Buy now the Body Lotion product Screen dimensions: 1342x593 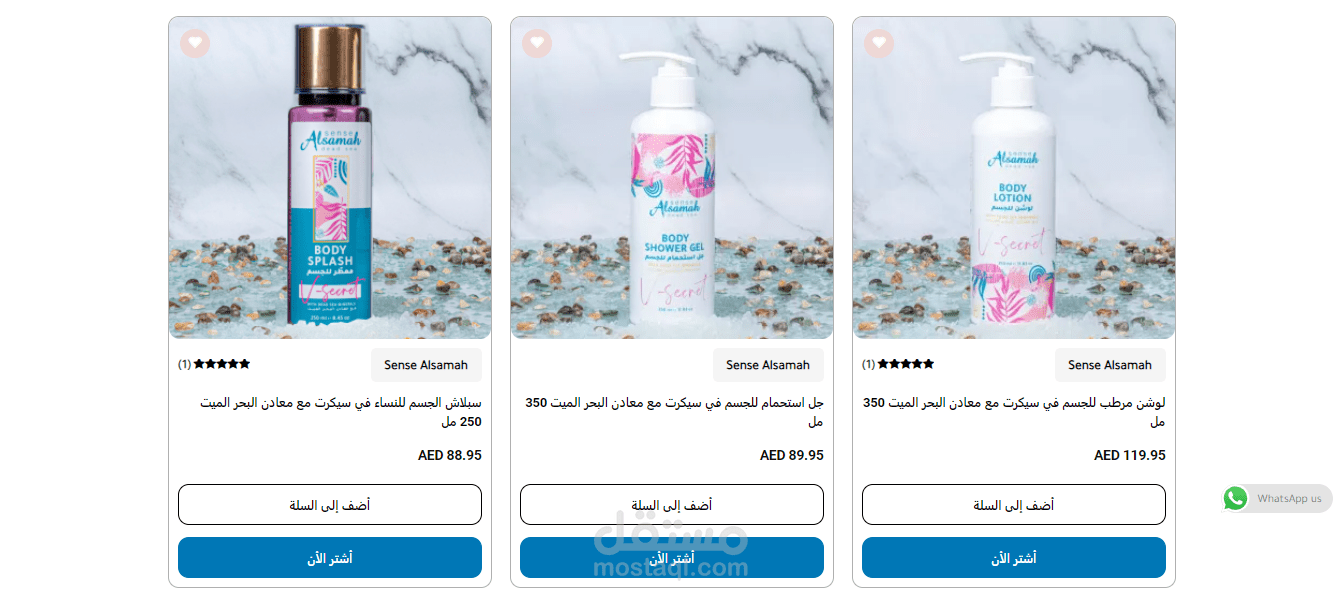1014,558
